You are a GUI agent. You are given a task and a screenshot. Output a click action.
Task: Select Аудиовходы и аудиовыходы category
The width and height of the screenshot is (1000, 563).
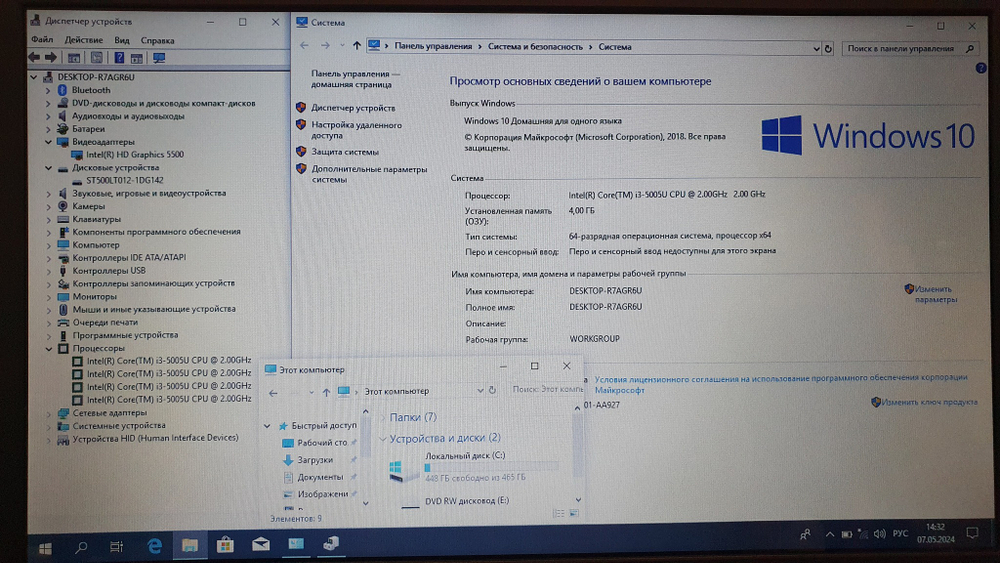128,116
